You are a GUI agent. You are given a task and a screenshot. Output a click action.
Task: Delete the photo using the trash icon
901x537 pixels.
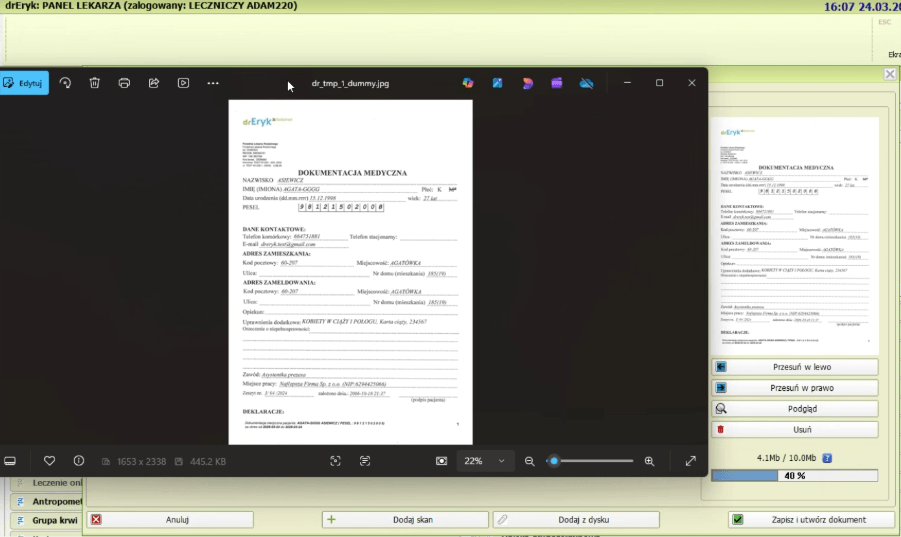click(94, 83)
